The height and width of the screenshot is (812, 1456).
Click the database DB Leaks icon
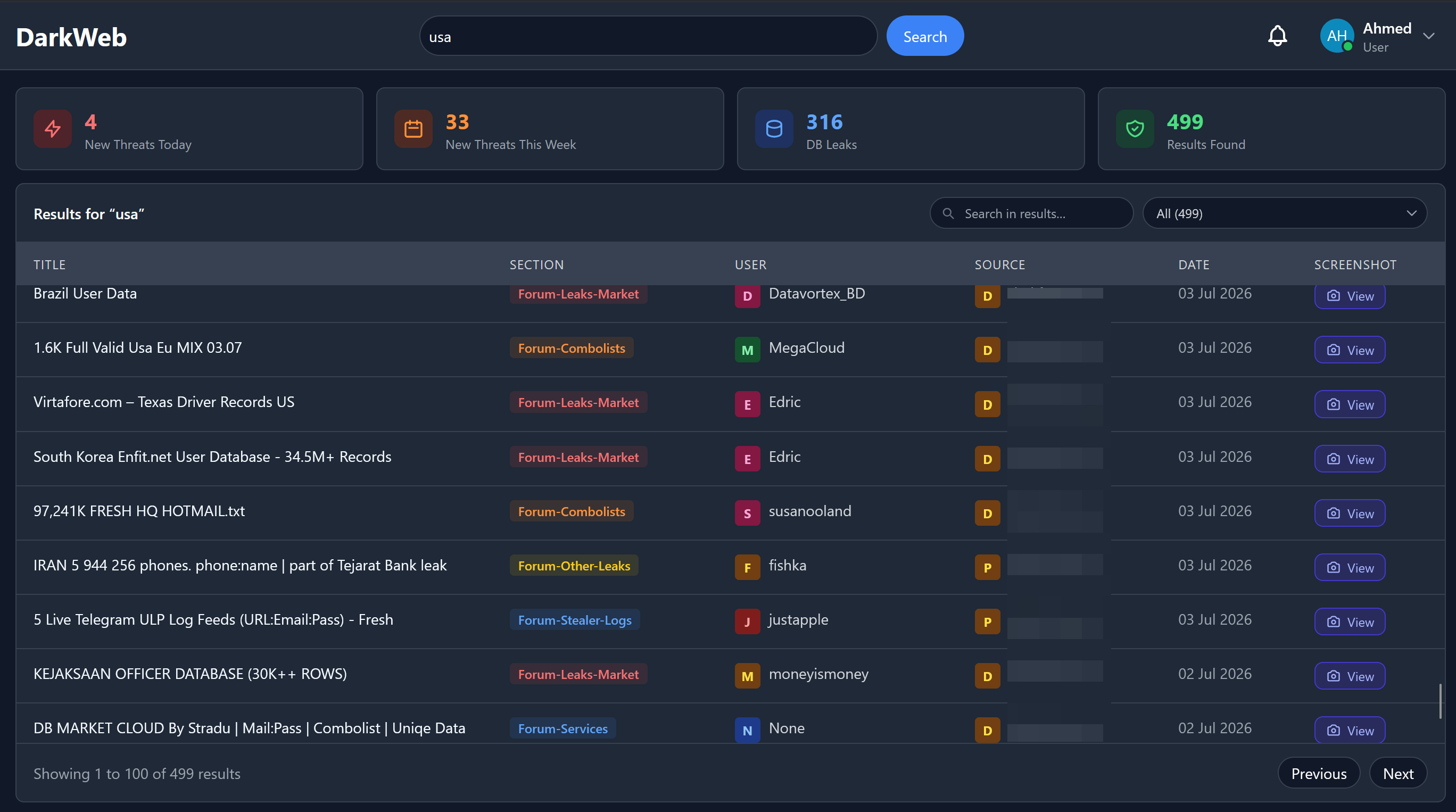click(774, 129)
